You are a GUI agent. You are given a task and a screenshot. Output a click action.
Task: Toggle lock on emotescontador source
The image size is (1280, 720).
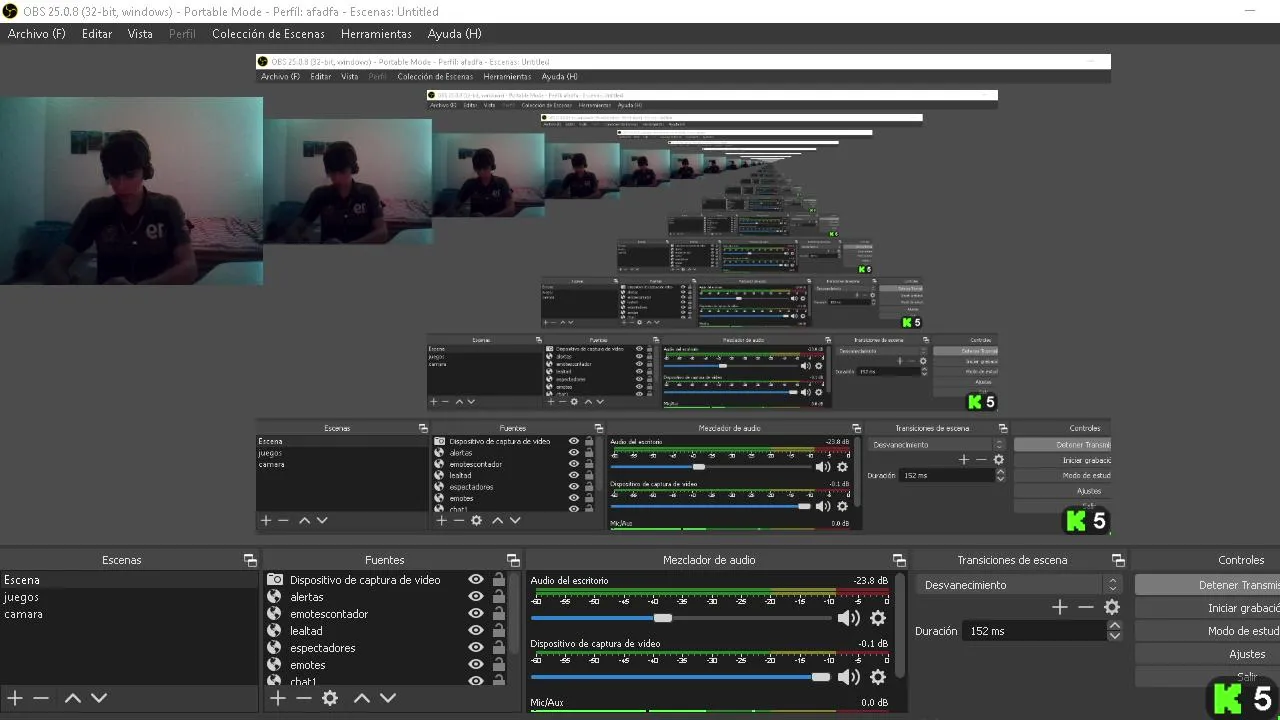[x=498, y=614]
